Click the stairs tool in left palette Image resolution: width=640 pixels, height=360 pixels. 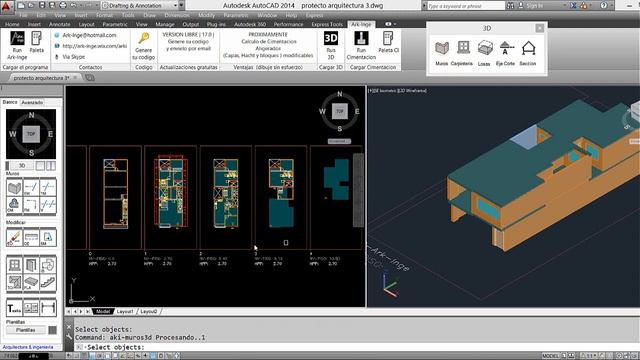point(48,282)
